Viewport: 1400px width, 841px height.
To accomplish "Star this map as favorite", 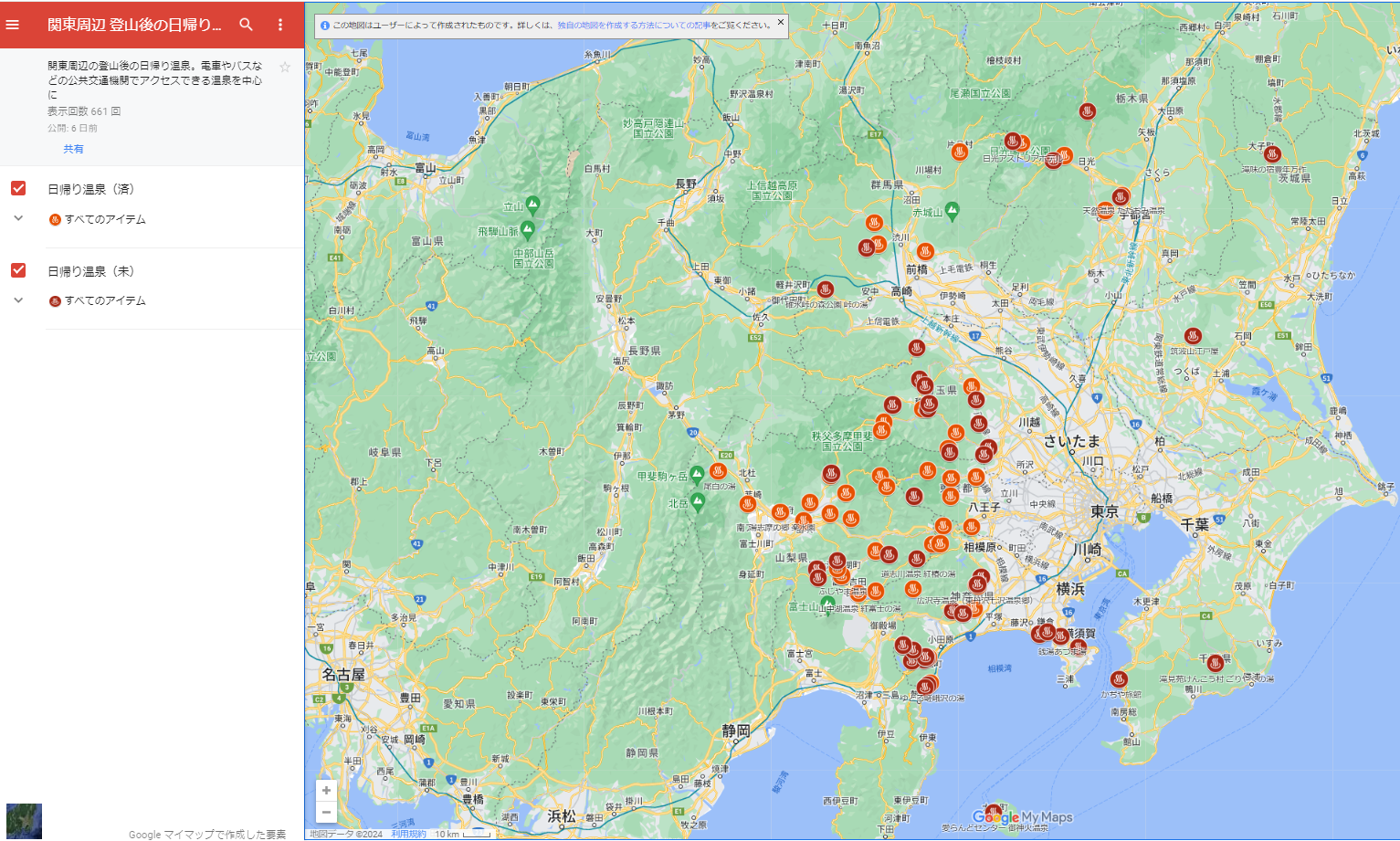I will [285, 68].
